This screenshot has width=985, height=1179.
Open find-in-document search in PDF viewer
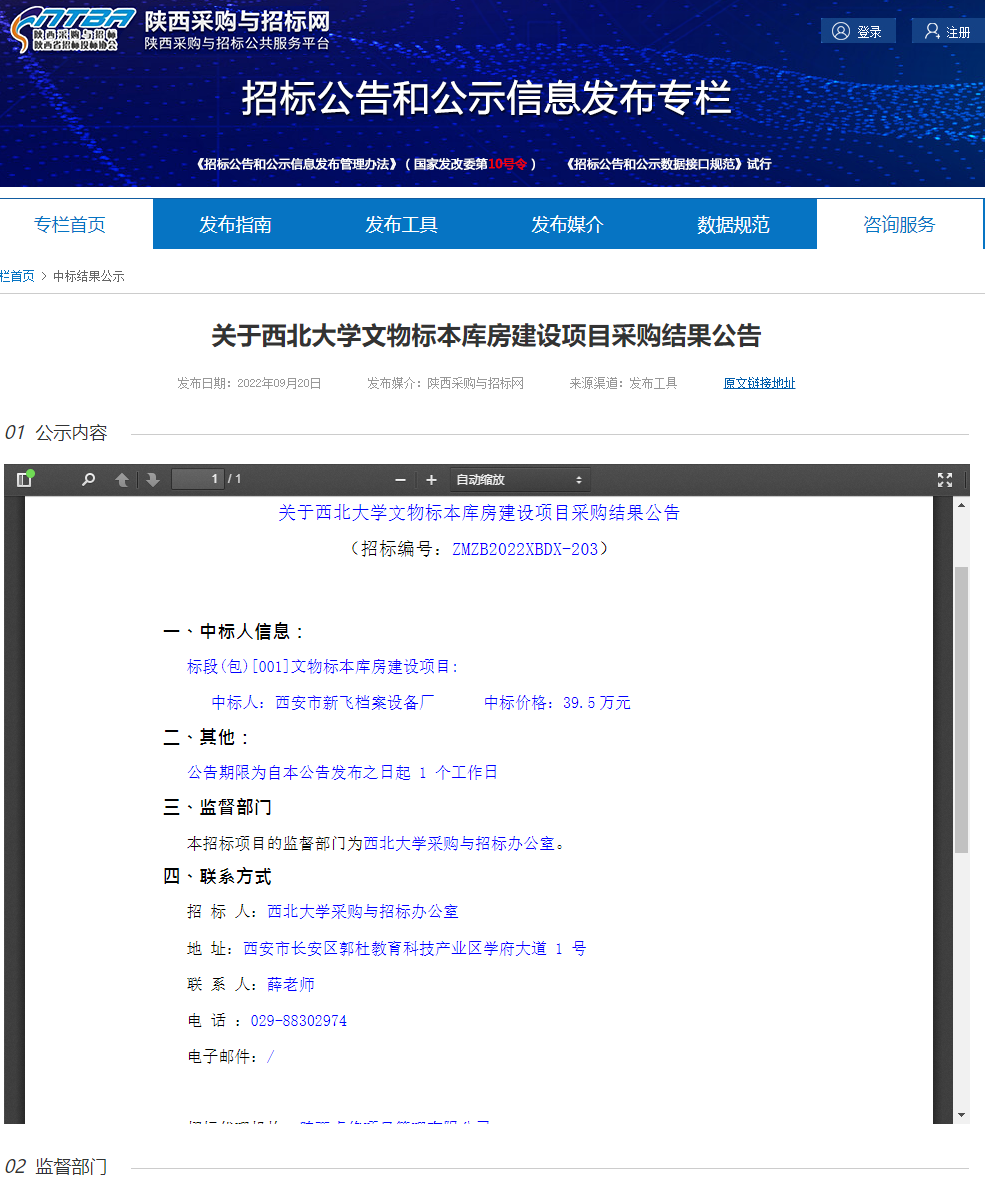(89, 480)
